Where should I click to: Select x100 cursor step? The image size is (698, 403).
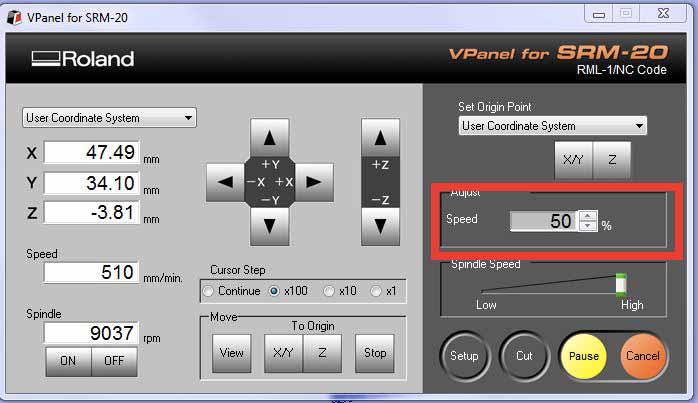(x=274, y=291)
